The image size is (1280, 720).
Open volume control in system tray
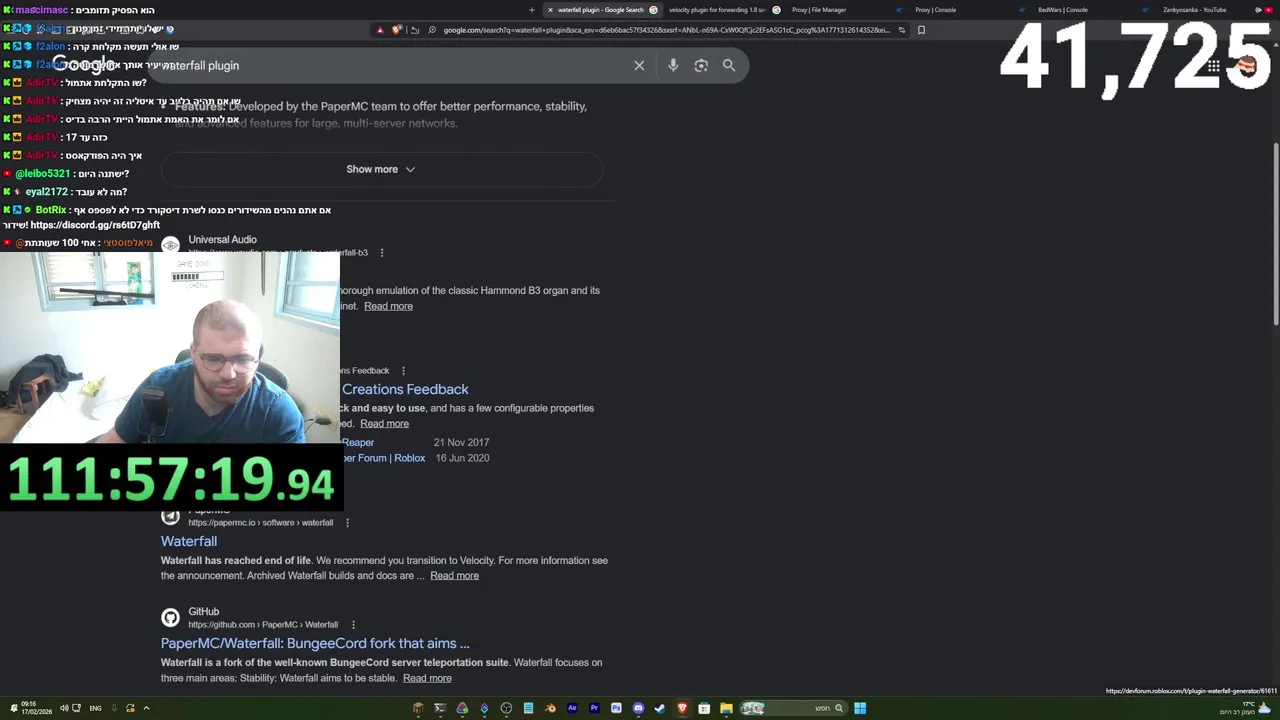(x=64, y=708)
